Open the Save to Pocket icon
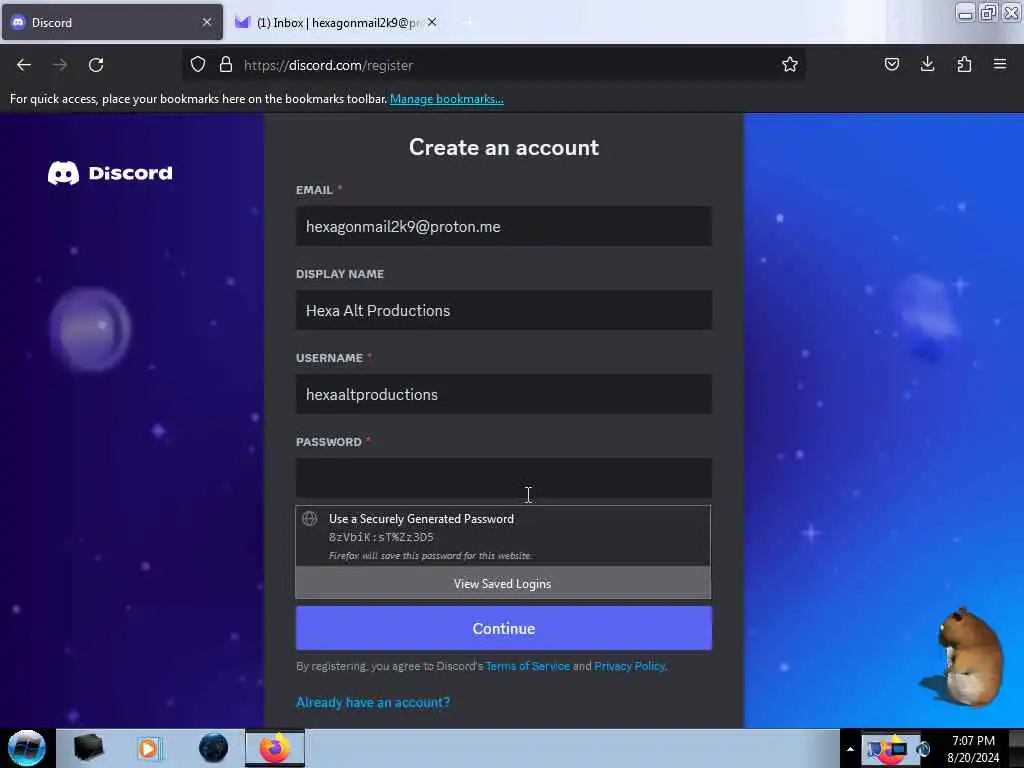The width and height of the screenshot is (1024, 768). pos(891,64)
